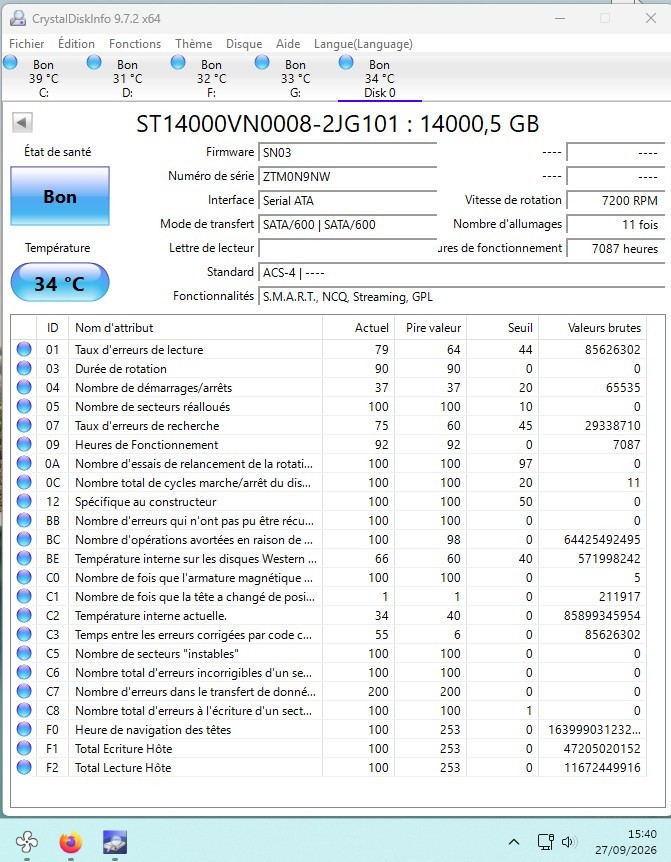The image size is (671, 862).
Task: Click status icon for attribute C1
Action: [24, 596]
